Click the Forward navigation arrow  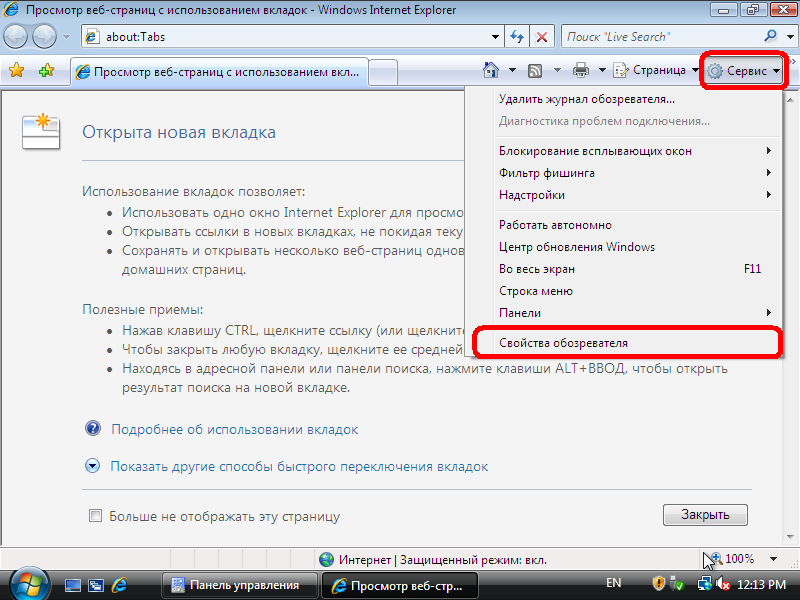[x=44, y=37]
